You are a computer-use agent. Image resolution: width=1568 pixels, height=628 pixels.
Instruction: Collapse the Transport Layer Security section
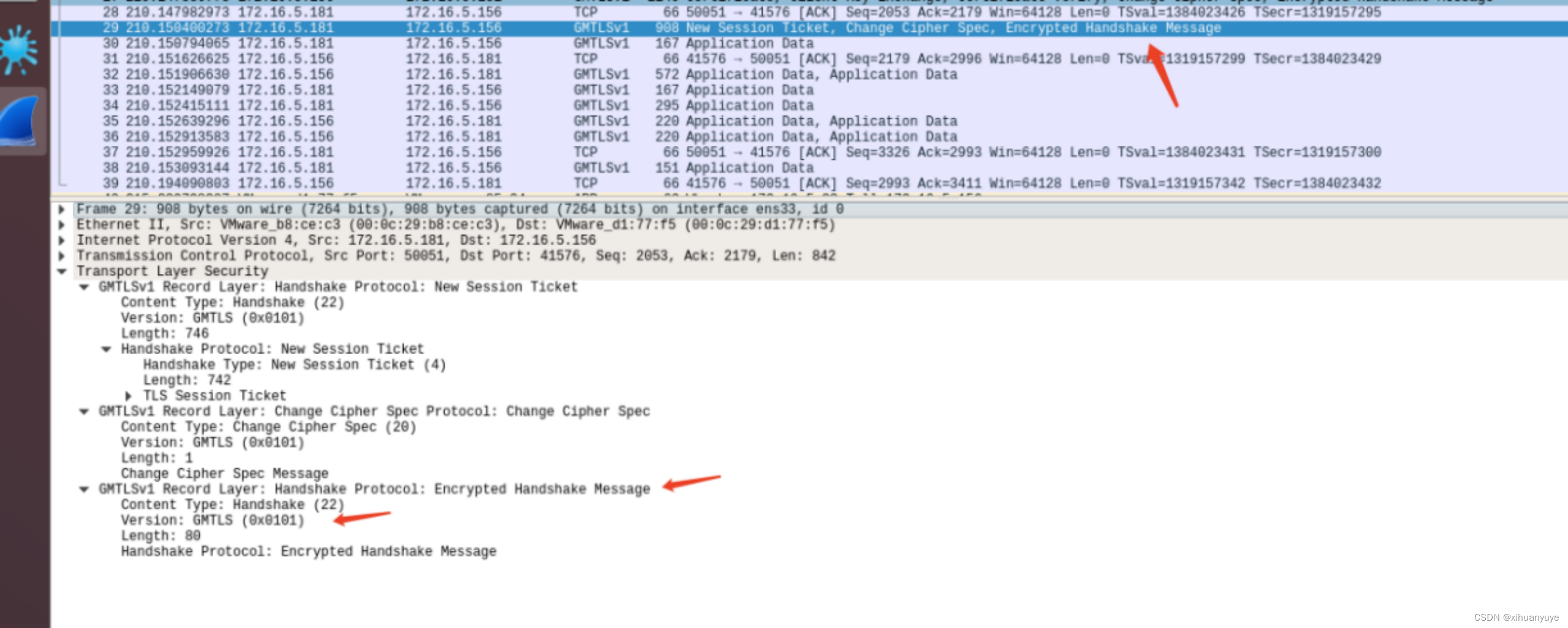pyautogui.click(x=61, y=271)
